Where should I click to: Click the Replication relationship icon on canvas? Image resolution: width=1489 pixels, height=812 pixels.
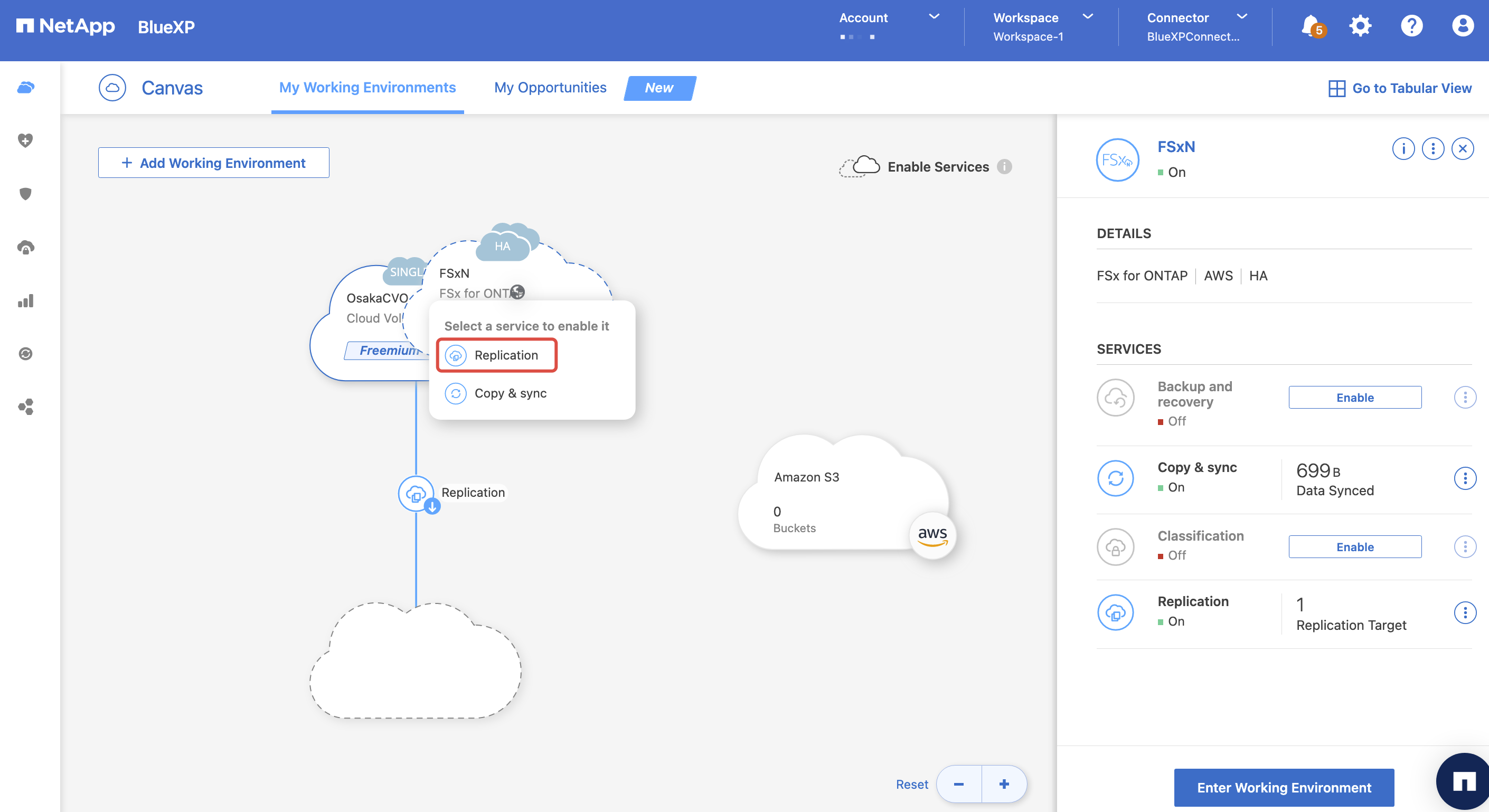coord(416,493)
